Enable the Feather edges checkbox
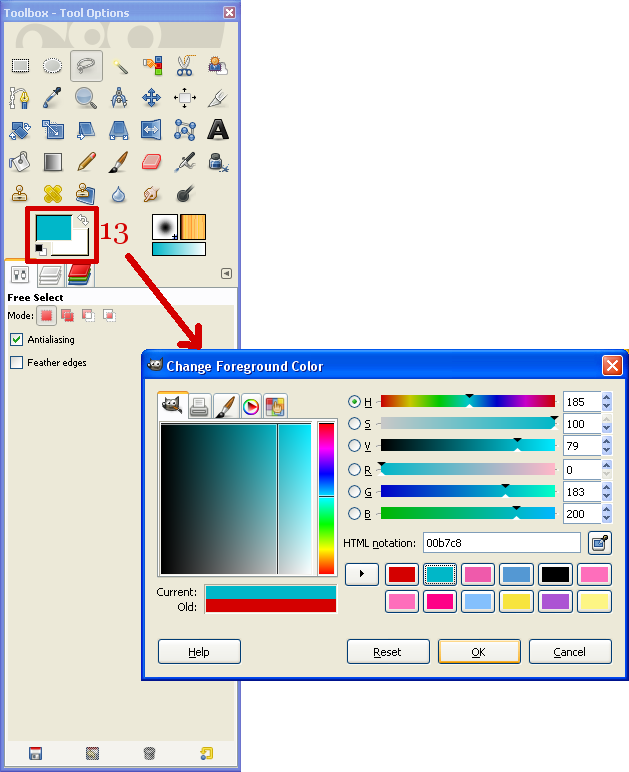The width and height of the screenshot is (629, 772). pos(16,362)
